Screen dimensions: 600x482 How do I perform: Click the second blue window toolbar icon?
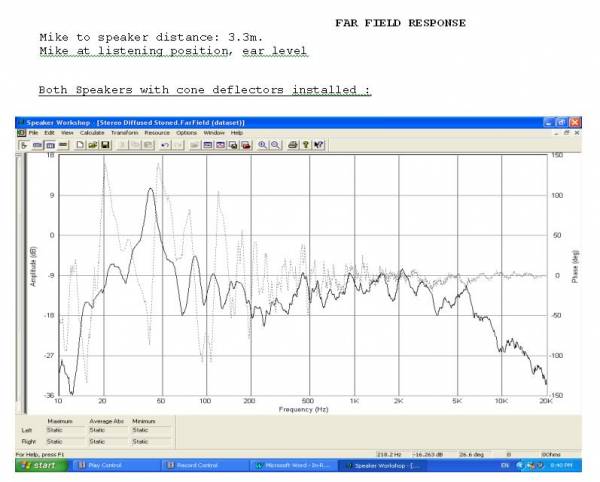point(220,145)
